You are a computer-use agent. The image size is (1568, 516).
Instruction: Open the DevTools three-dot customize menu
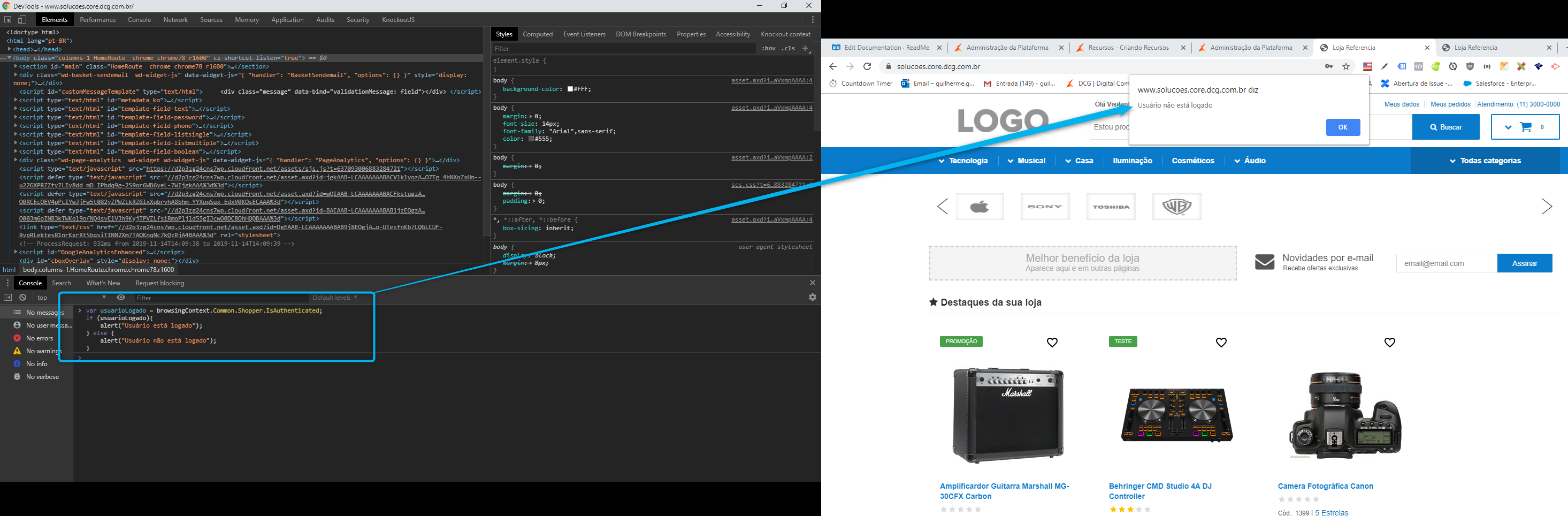click(813, 19)
